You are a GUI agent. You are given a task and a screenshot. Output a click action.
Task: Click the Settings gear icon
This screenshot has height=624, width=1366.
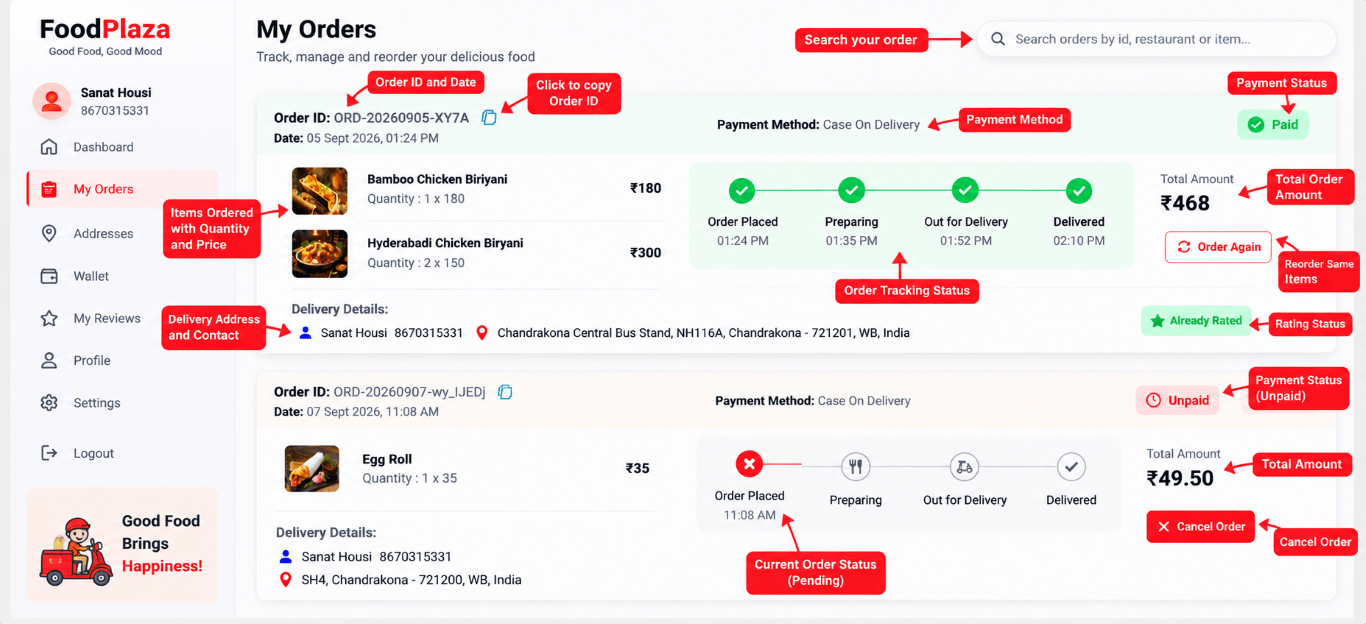[x=49, y=403]
